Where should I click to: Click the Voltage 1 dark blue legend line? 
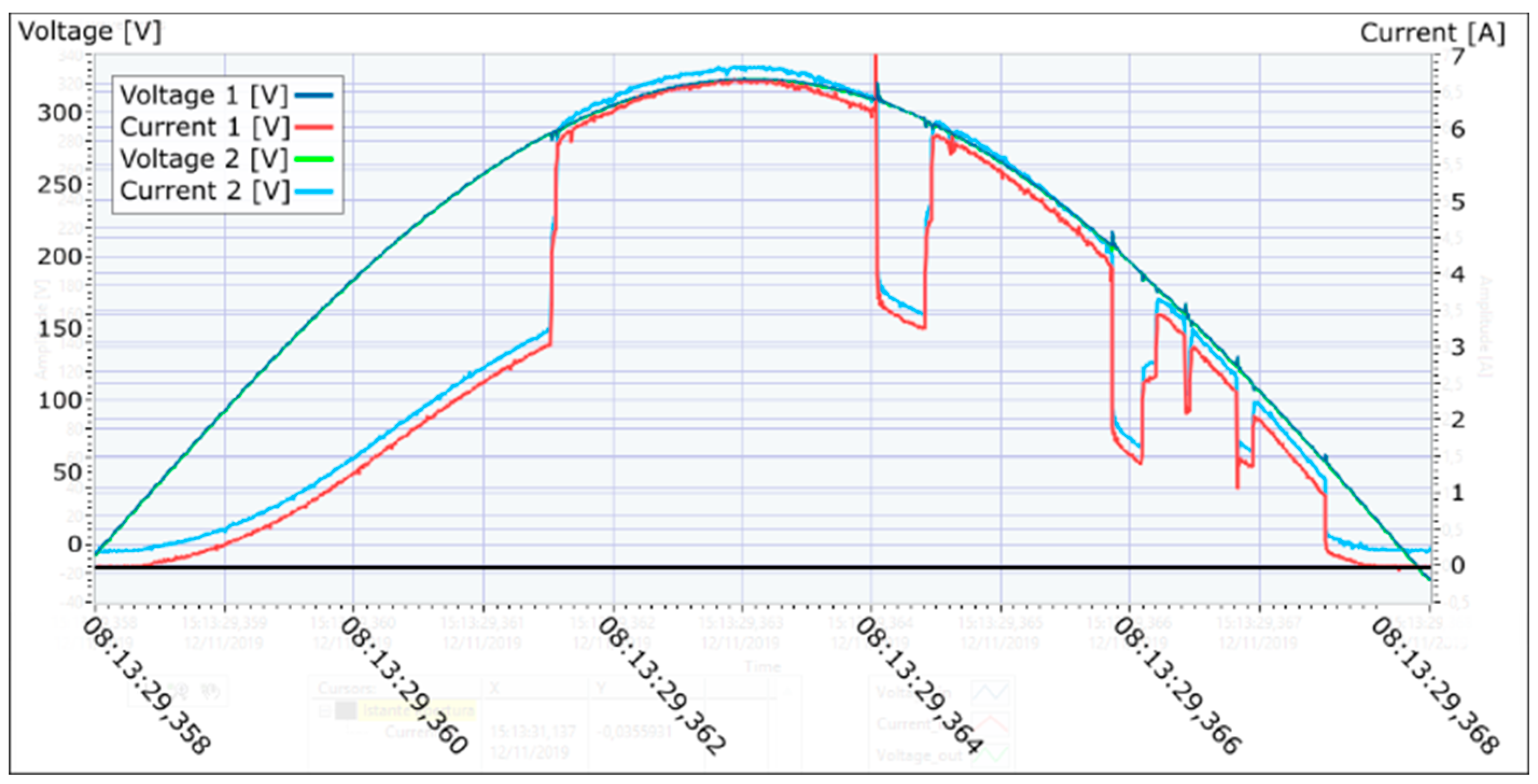pos(313,95)
